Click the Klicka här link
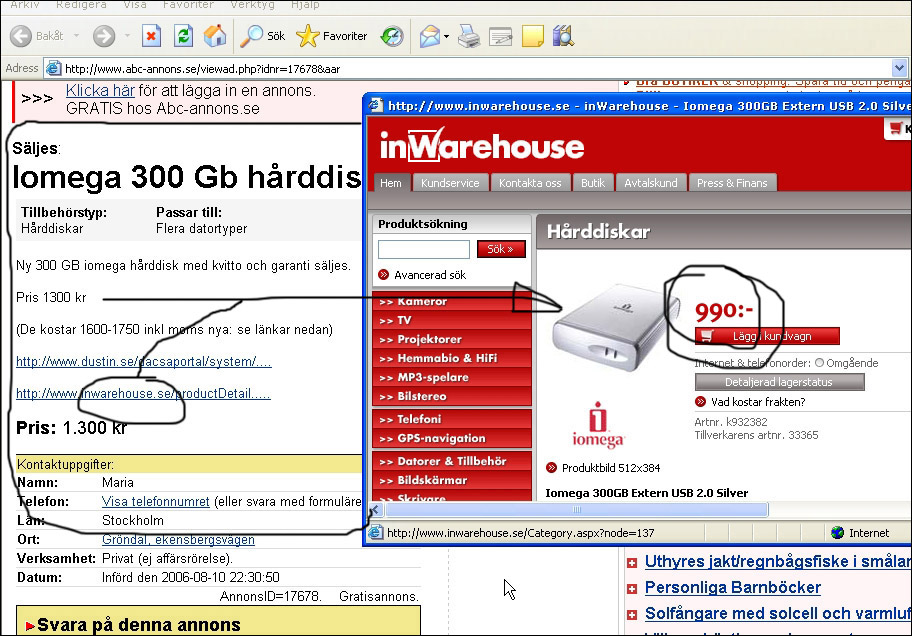The width and height of the screenshot is (912, 636). [x=100, y=90]
